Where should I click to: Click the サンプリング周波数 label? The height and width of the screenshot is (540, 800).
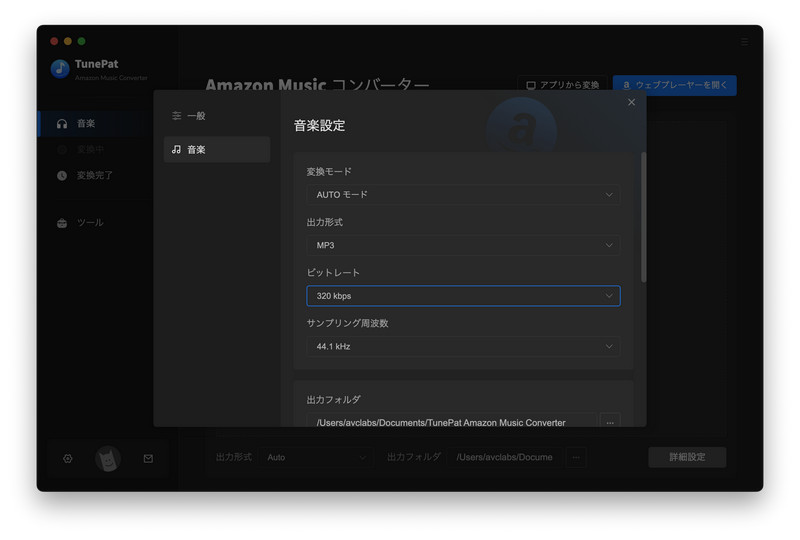coord(347,323)
